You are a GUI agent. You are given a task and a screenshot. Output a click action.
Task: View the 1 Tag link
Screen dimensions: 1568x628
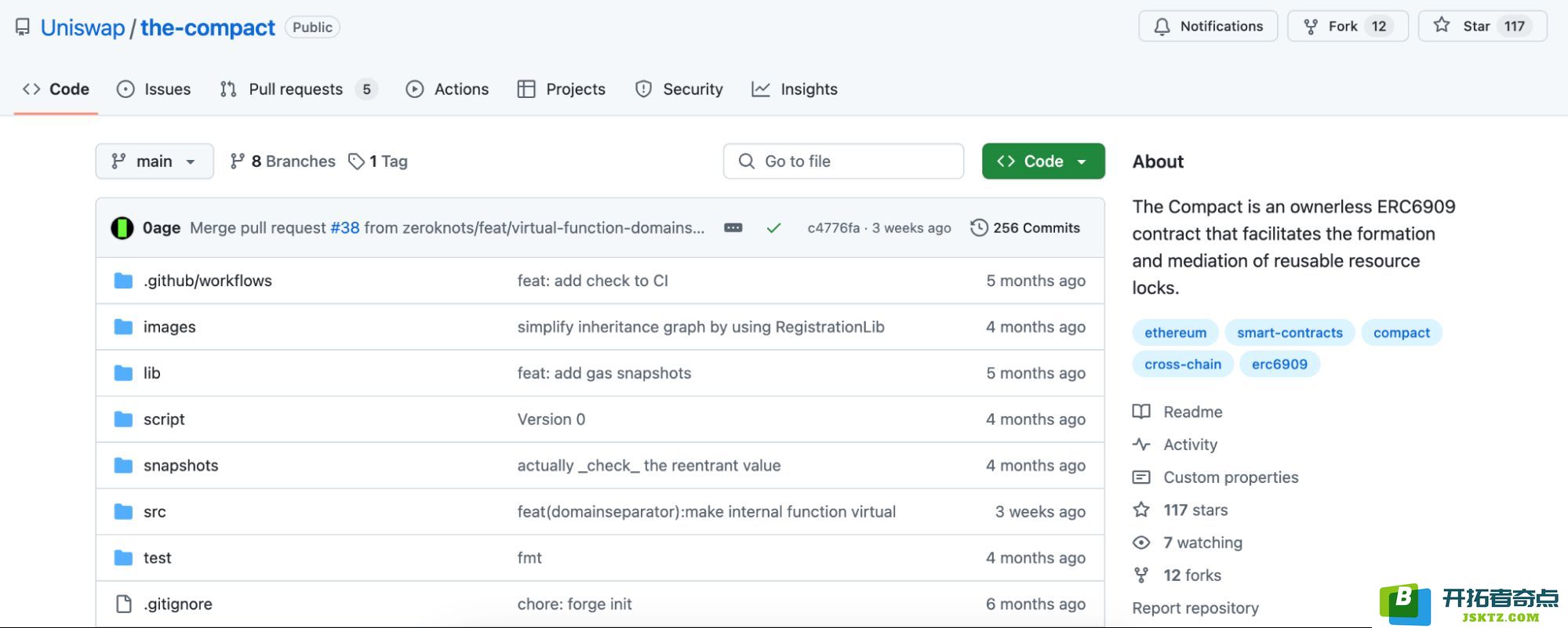click(379, 162)
